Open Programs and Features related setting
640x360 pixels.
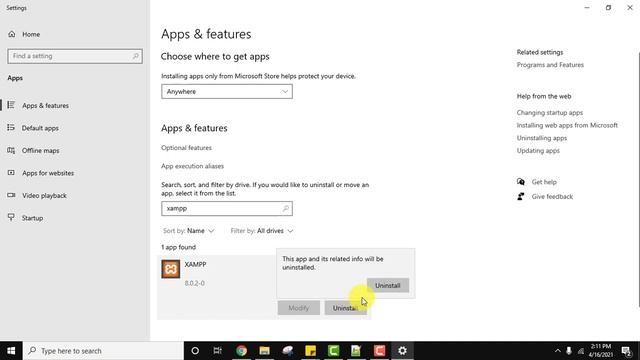[x=550, y=65]
